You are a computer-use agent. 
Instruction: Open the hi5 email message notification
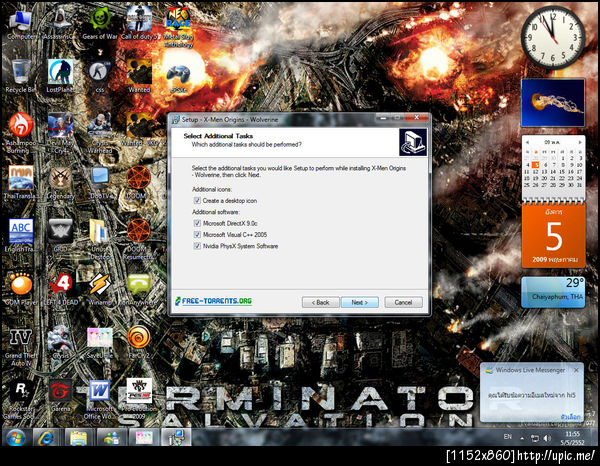[x=532, y=394]
